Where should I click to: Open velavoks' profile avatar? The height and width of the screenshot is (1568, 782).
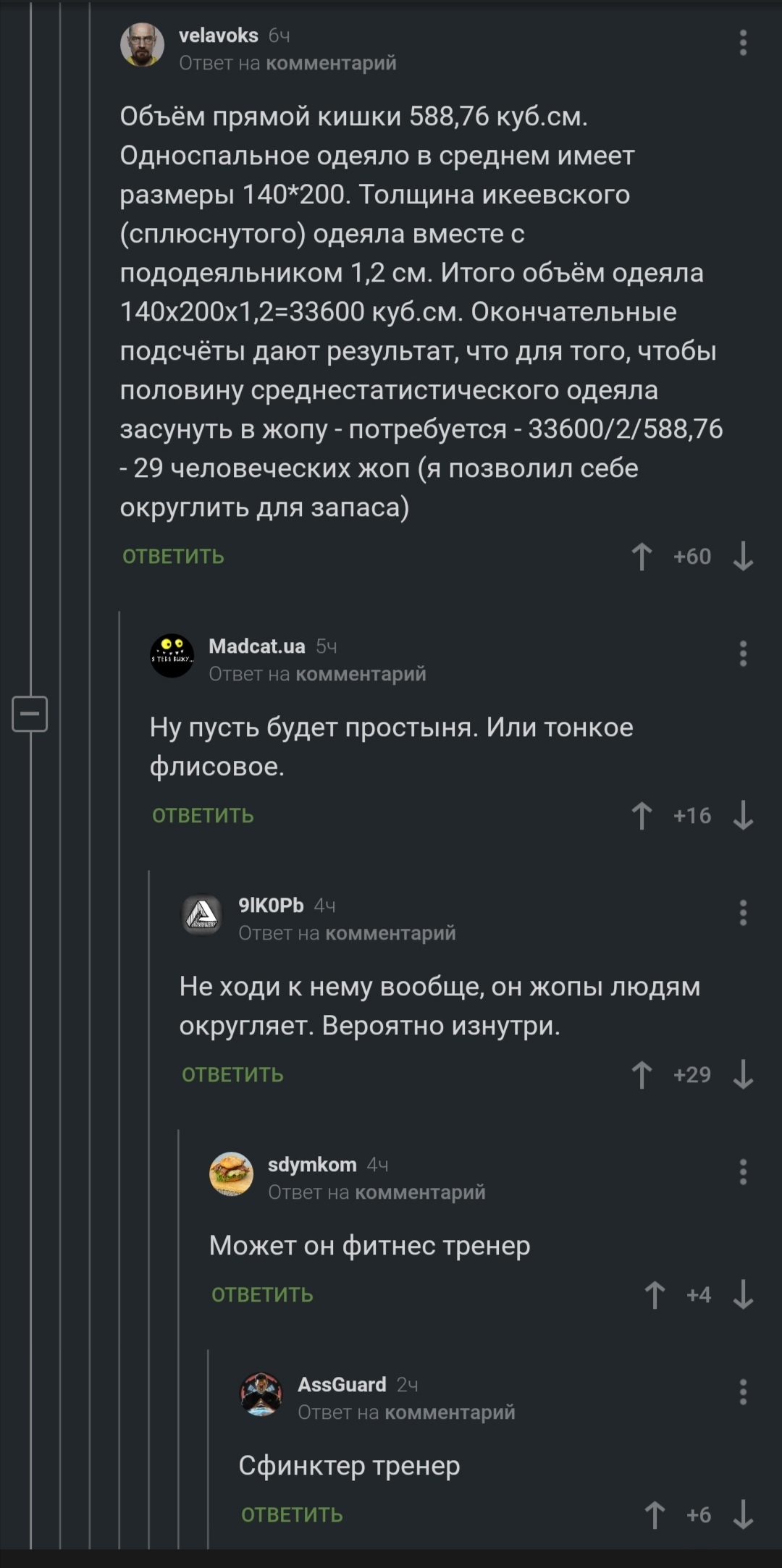142,44
